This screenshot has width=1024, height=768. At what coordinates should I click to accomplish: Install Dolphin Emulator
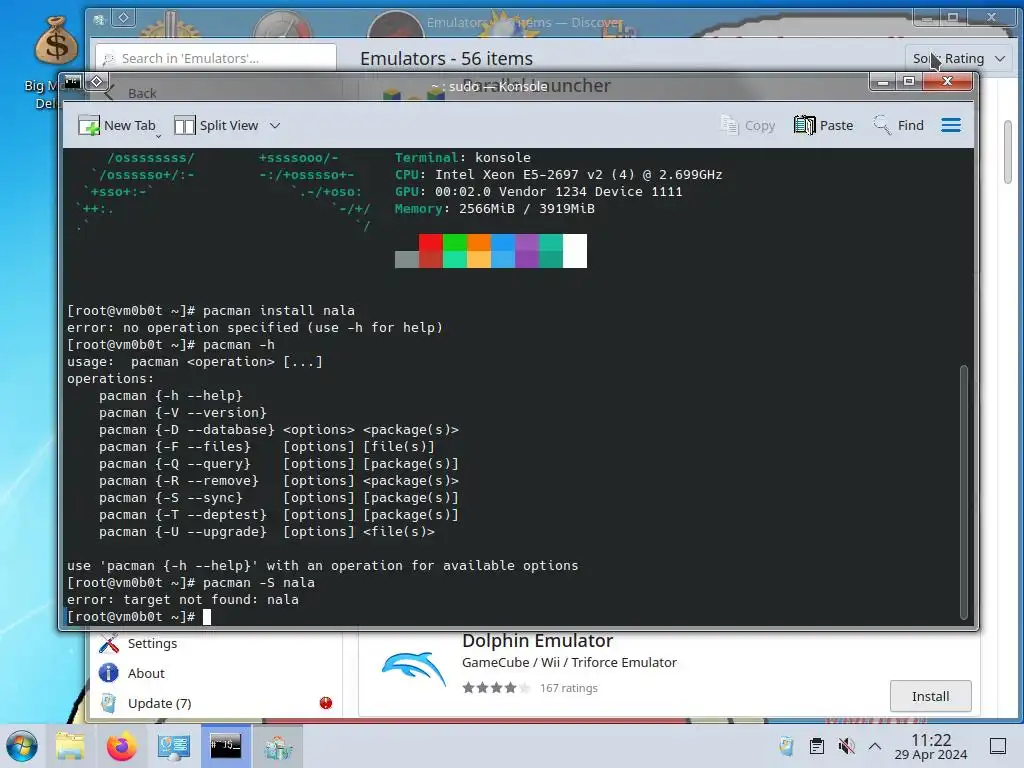tap(930, 696)
